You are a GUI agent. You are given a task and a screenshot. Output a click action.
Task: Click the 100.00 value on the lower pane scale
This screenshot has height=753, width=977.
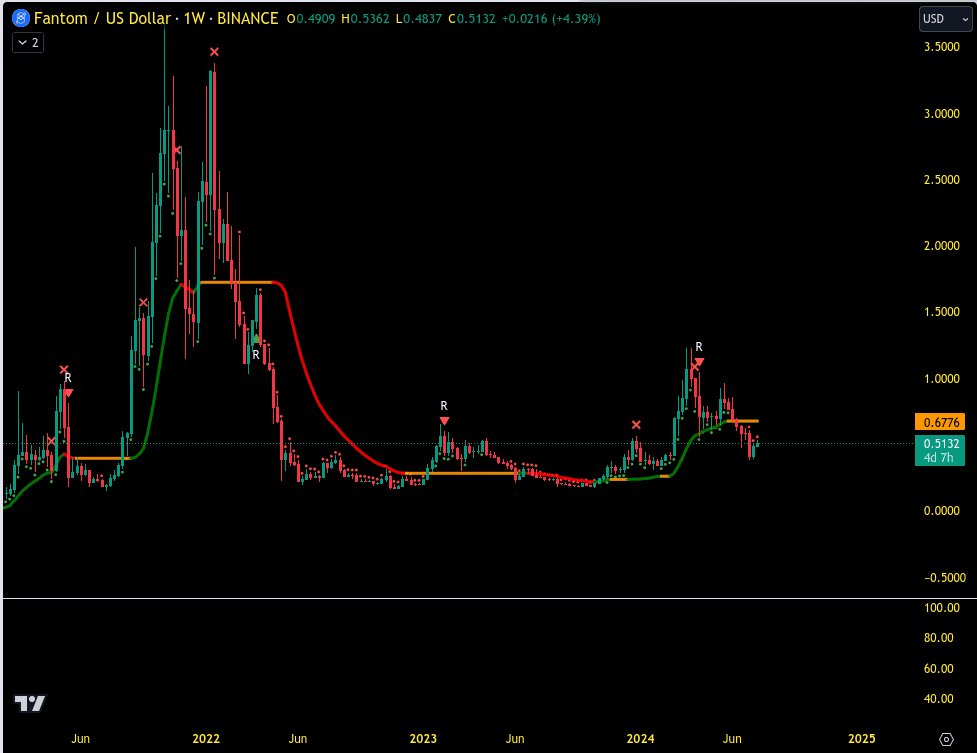[941, 607]
